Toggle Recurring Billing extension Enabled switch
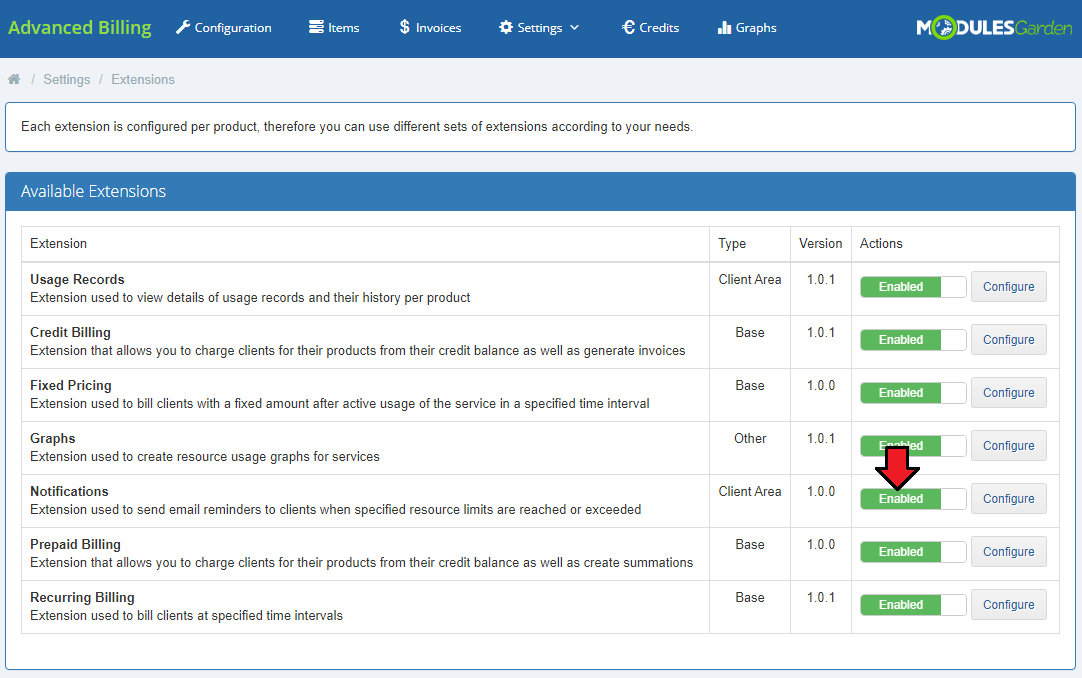1082x678 pixels. tap(913, 605)
